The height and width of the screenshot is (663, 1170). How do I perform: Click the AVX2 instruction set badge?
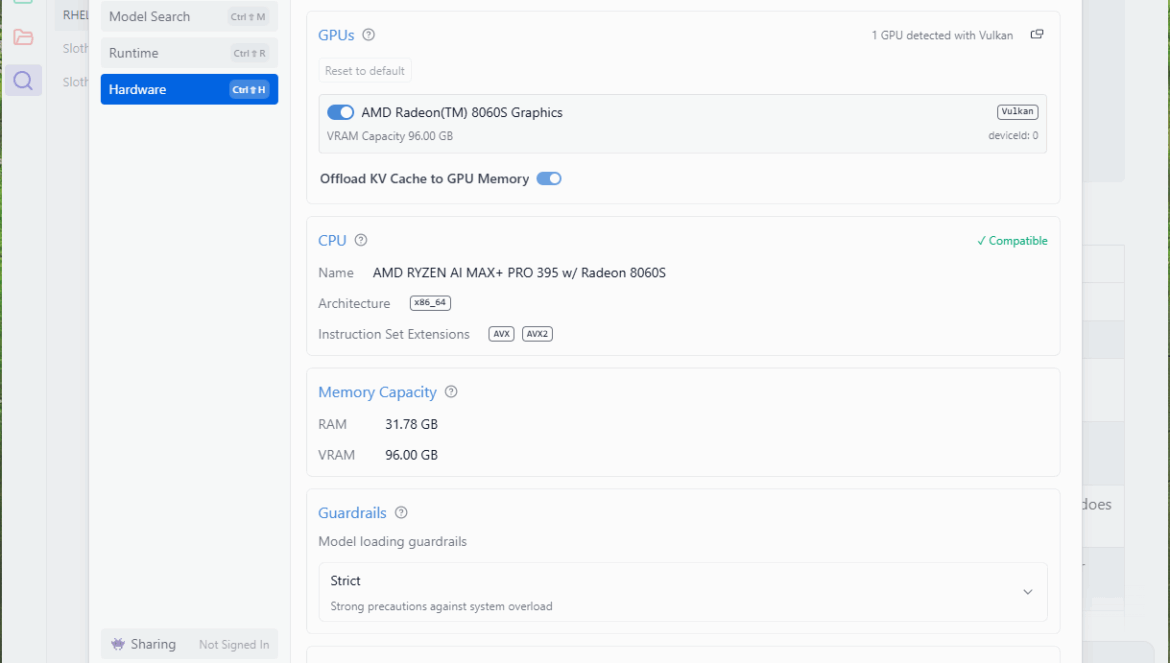click(537, 334)
